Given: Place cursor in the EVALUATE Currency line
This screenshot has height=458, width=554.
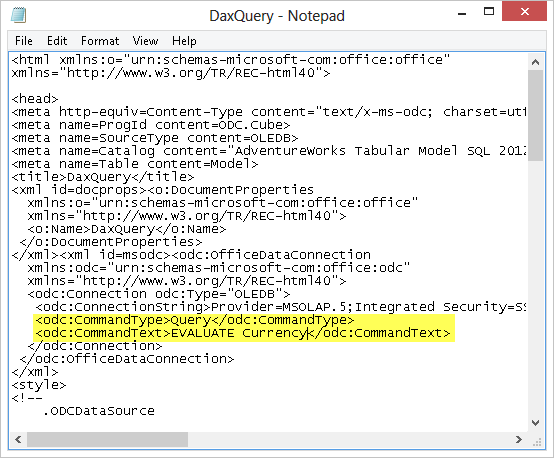Looking at the screenshot, I should (243, 333).
